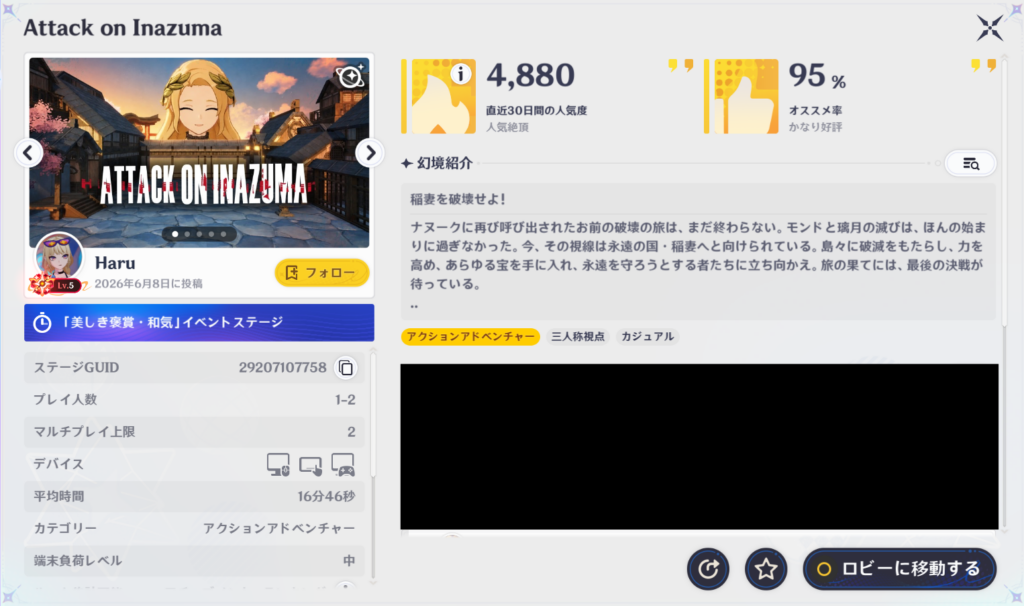
Task: Select the 三人称視点 tag
Action: [578, 336]
